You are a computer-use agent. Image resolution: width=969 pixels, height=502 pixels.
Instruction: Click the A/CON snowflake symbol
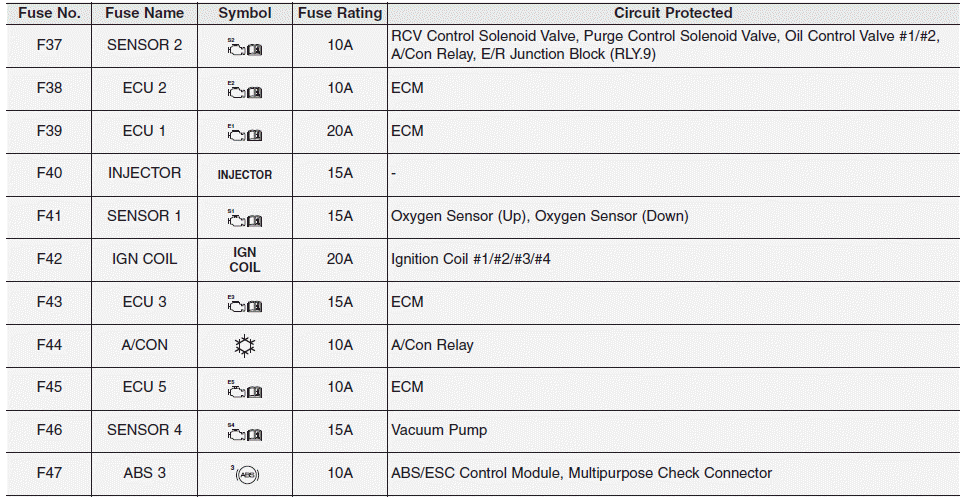244,346
